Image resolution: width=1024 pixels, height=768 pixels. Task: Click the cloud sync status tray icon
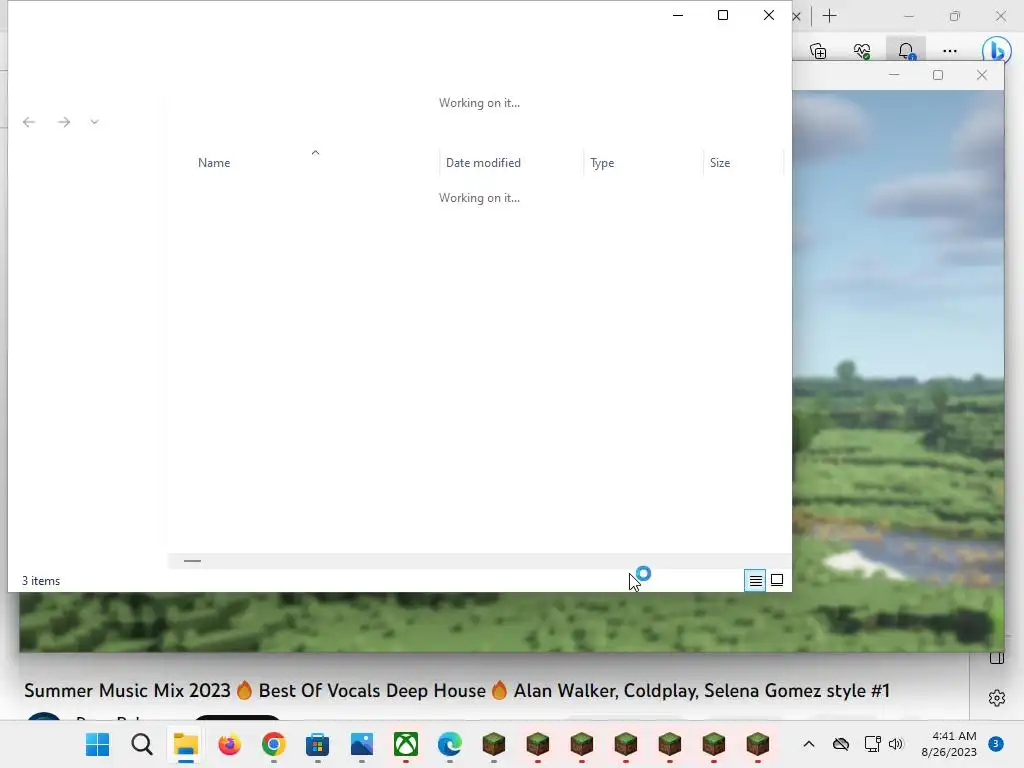(x=841, y=744)
